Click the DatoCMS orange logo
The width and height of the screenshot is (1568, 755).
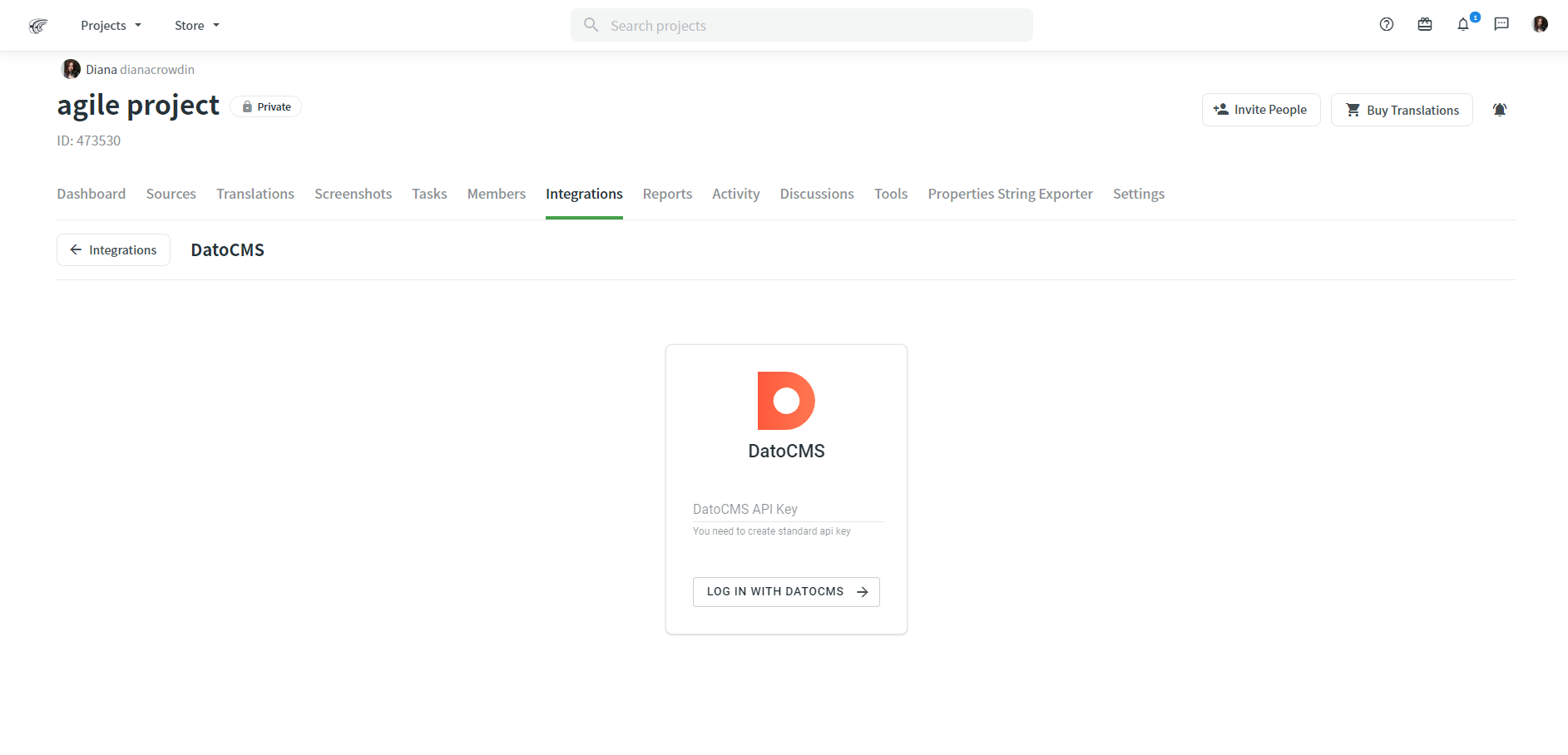click(x=786, y=401)
